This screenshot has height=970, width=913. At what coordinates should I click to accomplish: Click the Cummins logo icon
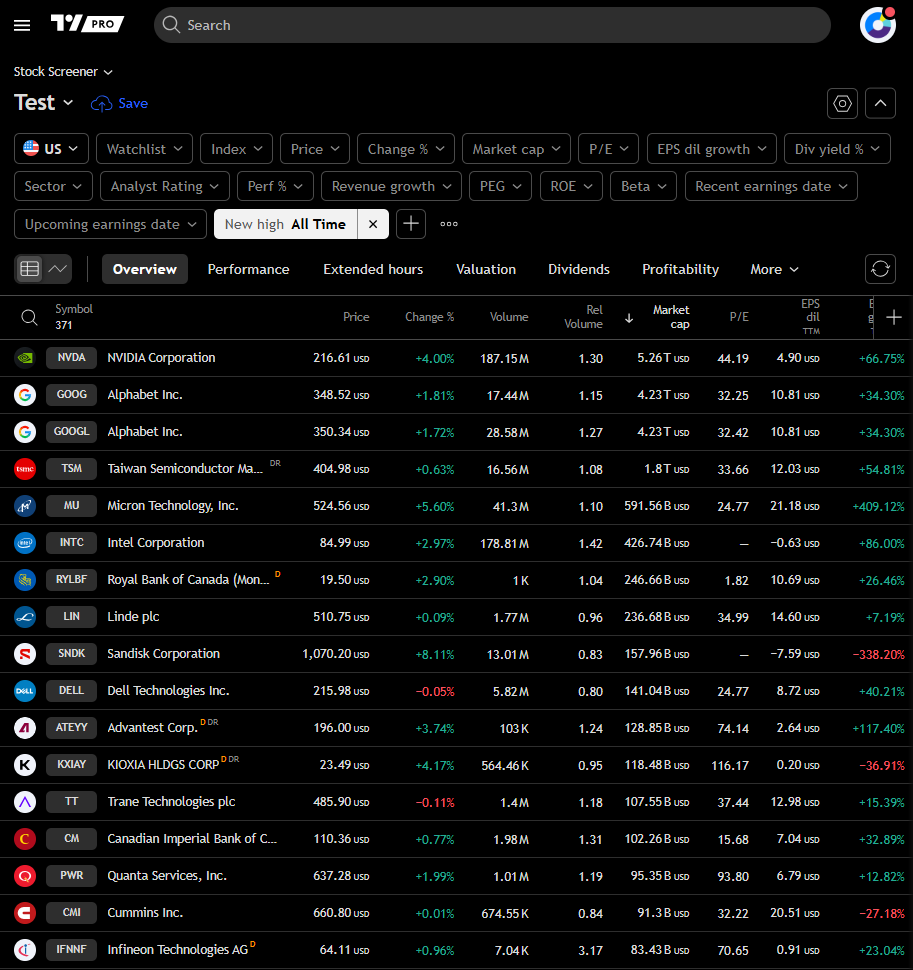(x=25, y=913)
